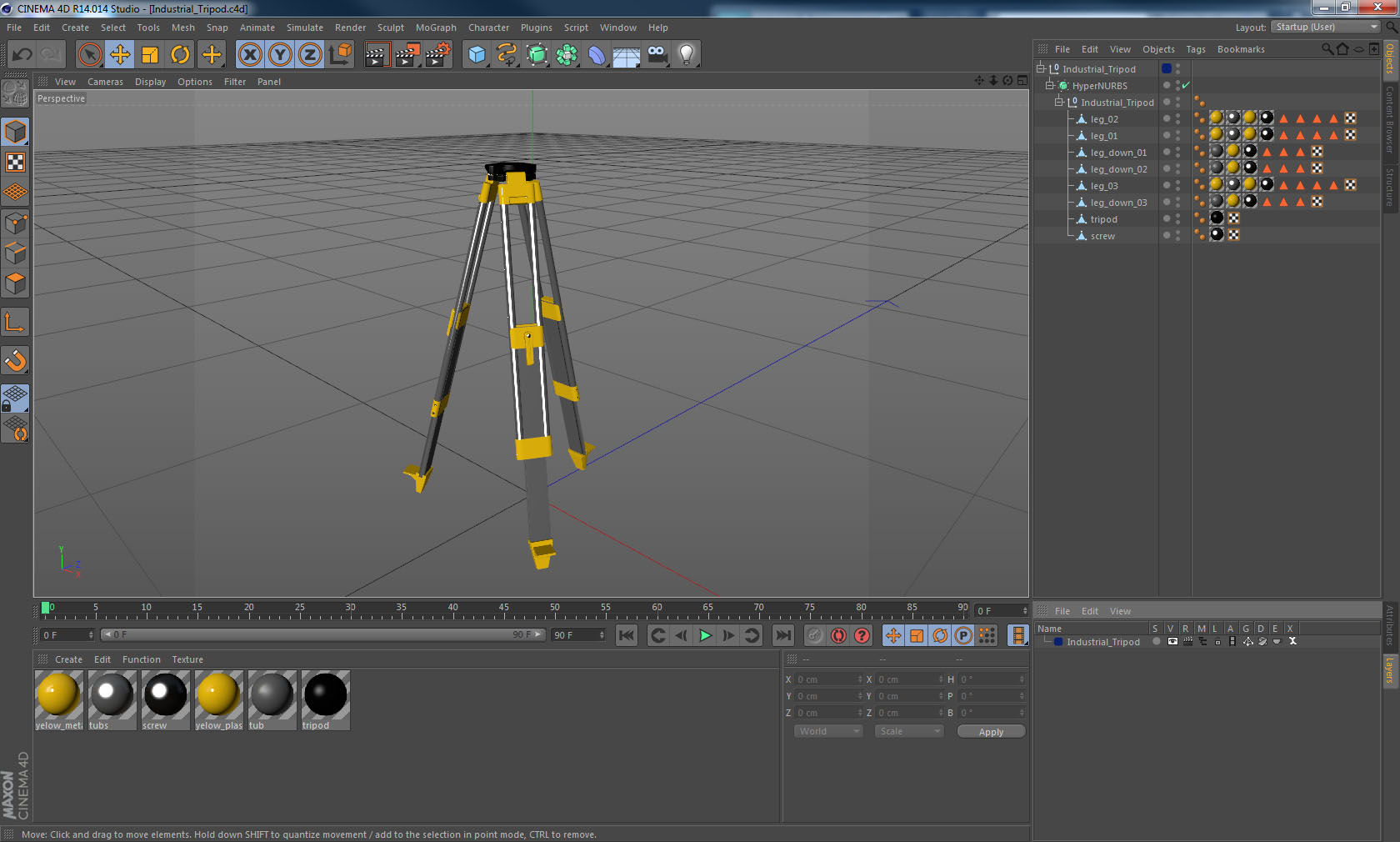Collapse the top Industrial_Tripod tree node
The image size is (1400, 842).
pos(1040,68)
